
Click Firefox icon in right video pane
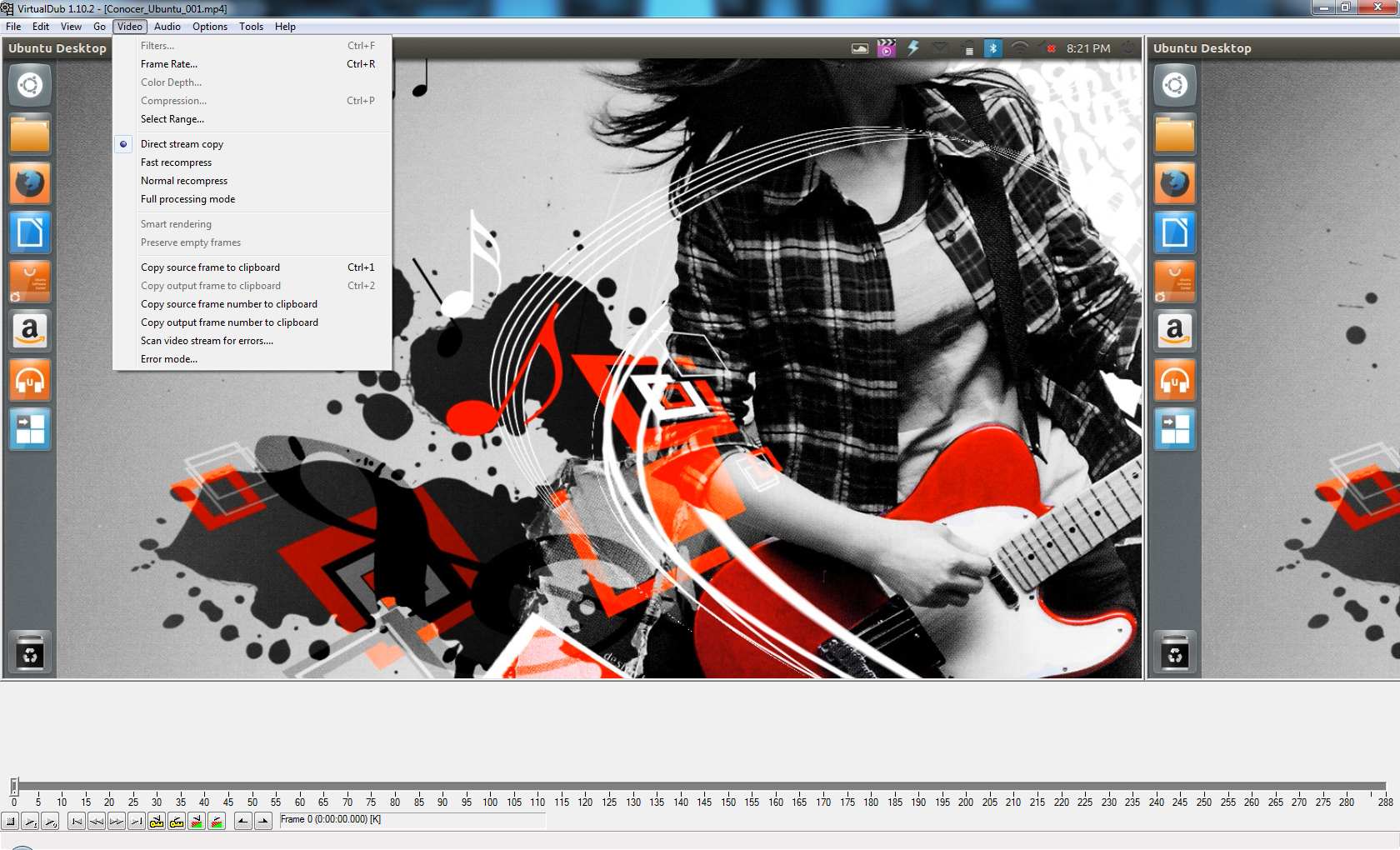point(1175,183)
